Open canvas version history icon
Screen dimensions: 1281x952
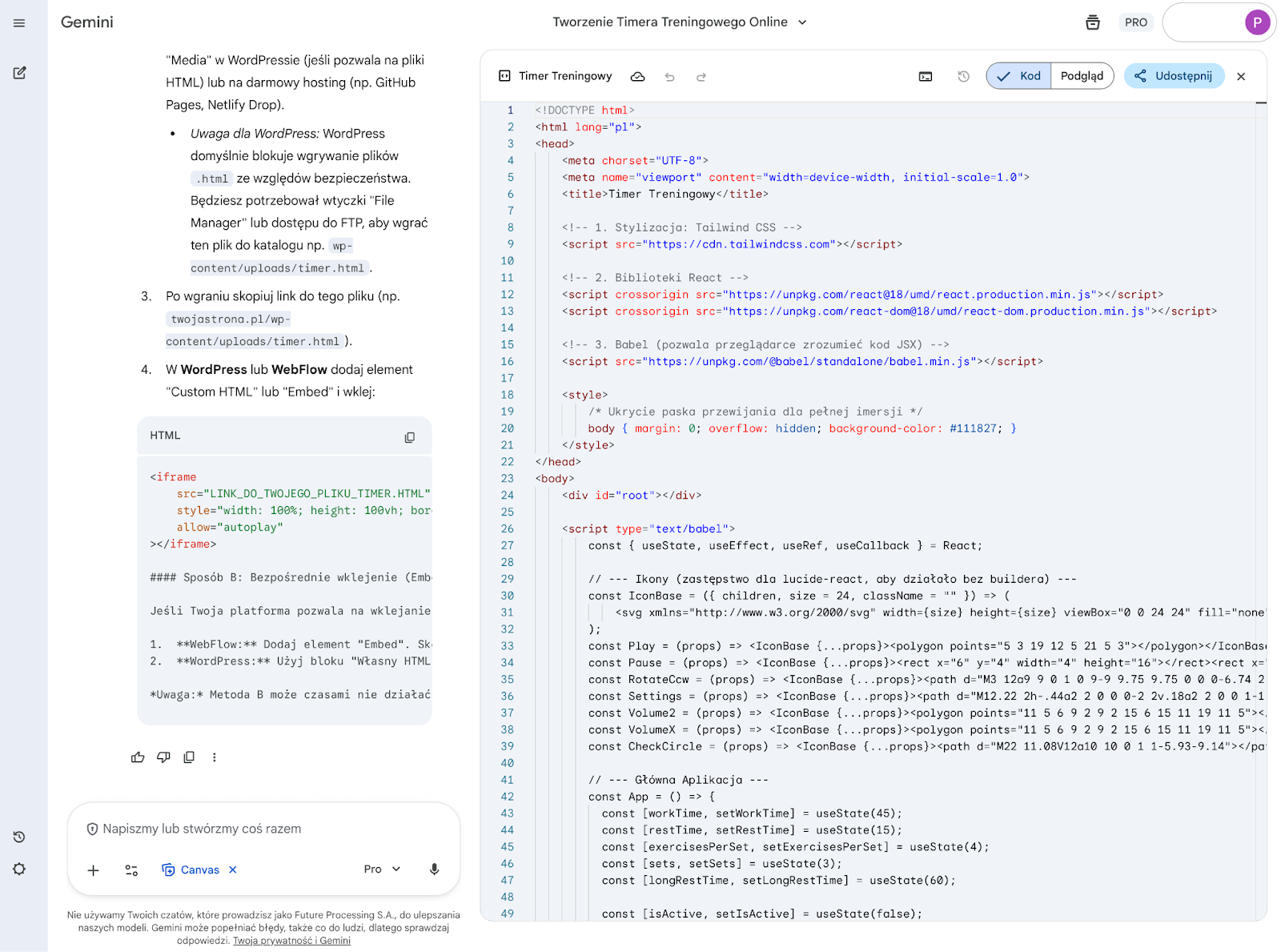pos(963,76)
